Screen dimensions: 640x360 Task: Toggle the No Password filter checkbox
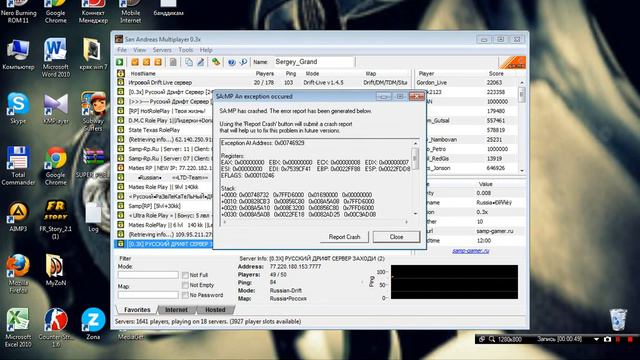tap(185, 295)
